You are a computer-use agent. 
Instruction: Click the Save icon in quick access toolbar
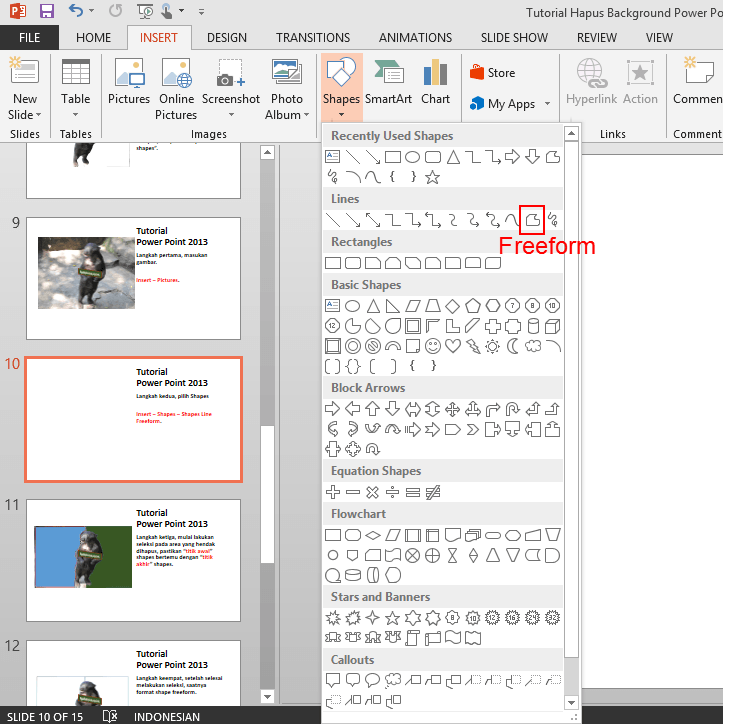(46, 10)
